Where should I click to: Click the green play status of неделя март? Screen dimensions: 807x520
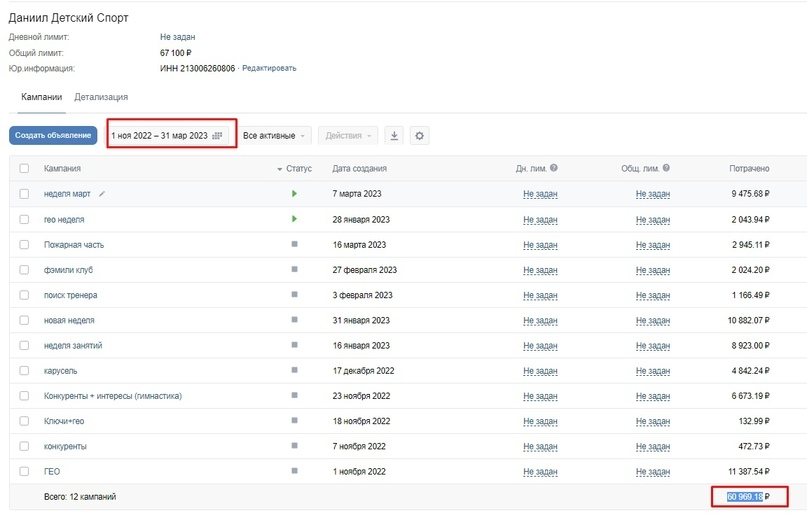tap(294, 194)
